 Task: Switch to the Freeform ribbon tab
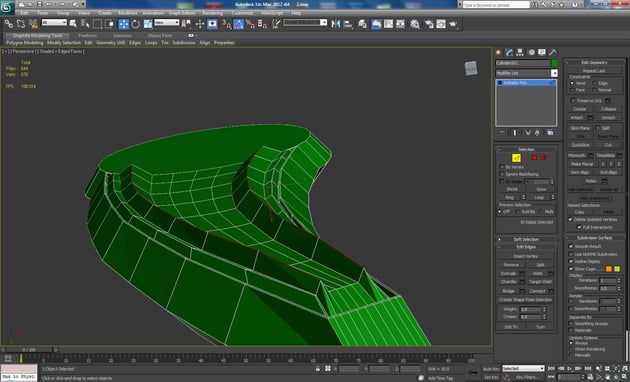pyautogui.click(x=88, y=35)
